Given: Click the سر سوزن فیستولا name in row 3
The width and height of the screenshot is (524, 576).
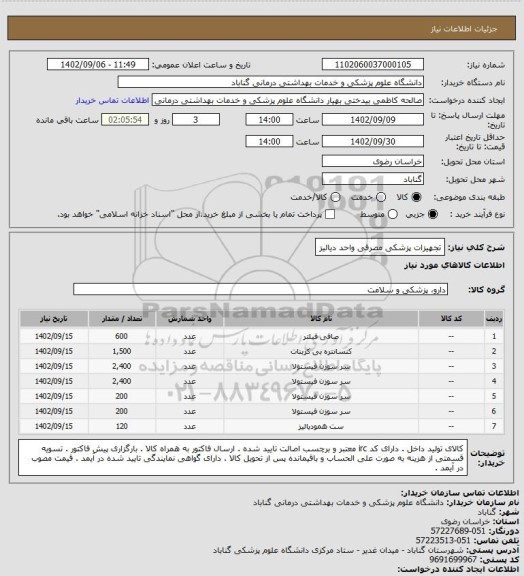Looking at the screenshot, I should coord(321,367).
